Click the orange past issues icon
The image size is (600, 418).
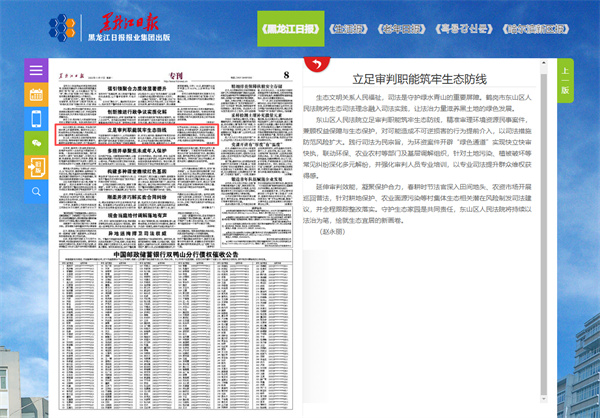point(37,167)
